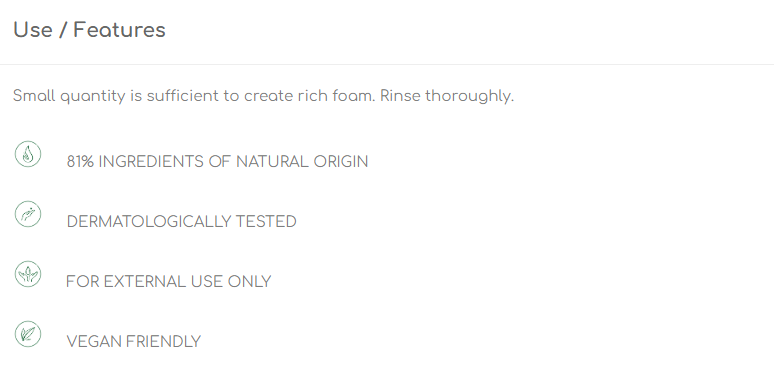Open the Use / Features section heading

(89, 30)
